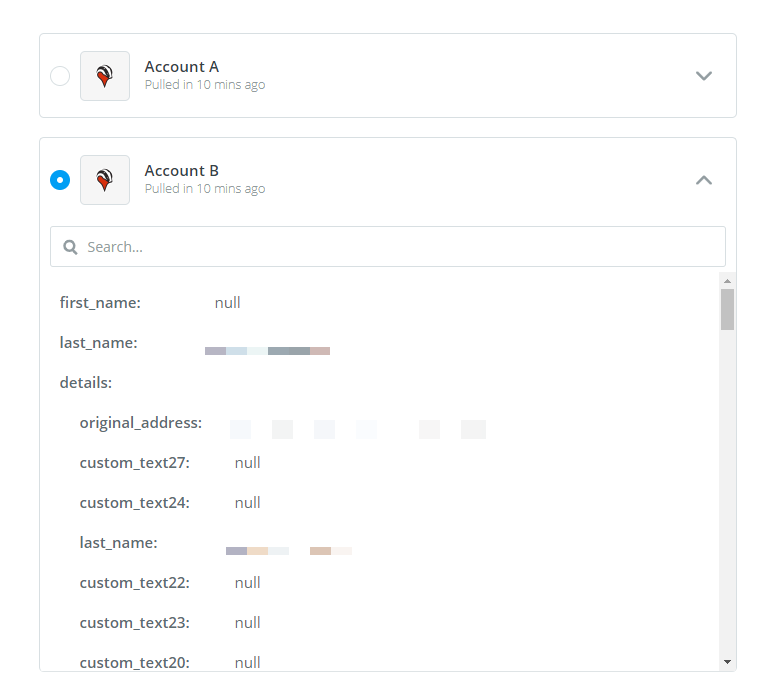Select the top-level last_name field
The image size is (773, 686).
tap(385, 343)
